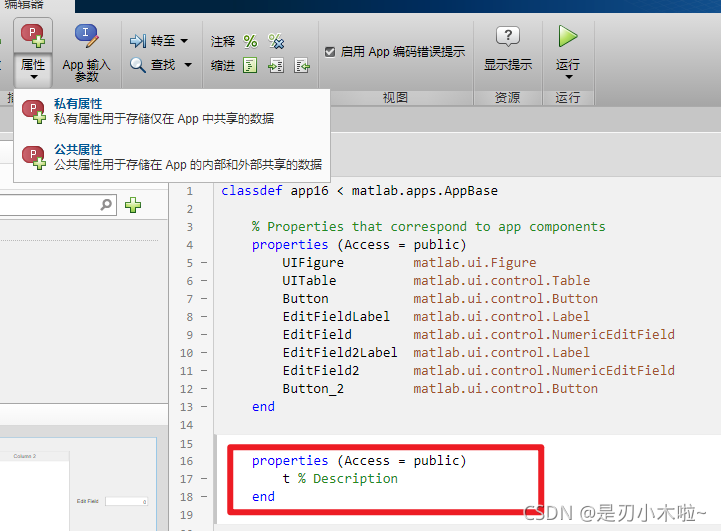This screenshot has height=531, width=721.
Task: Click the smart indent icon
Action: (250, 65)
